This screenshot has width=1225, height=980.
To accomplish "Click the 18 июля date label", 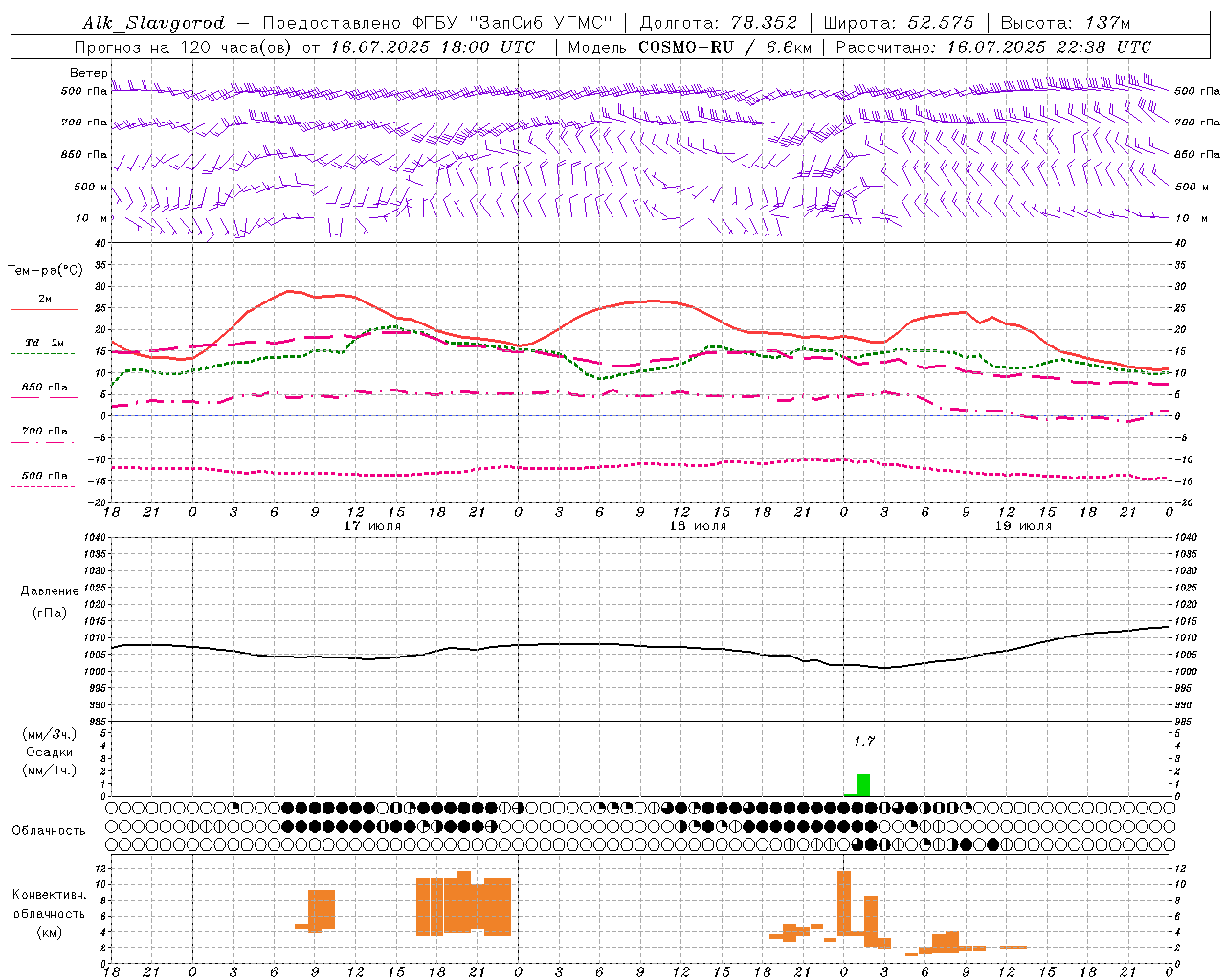I will [x=698, y=526].
